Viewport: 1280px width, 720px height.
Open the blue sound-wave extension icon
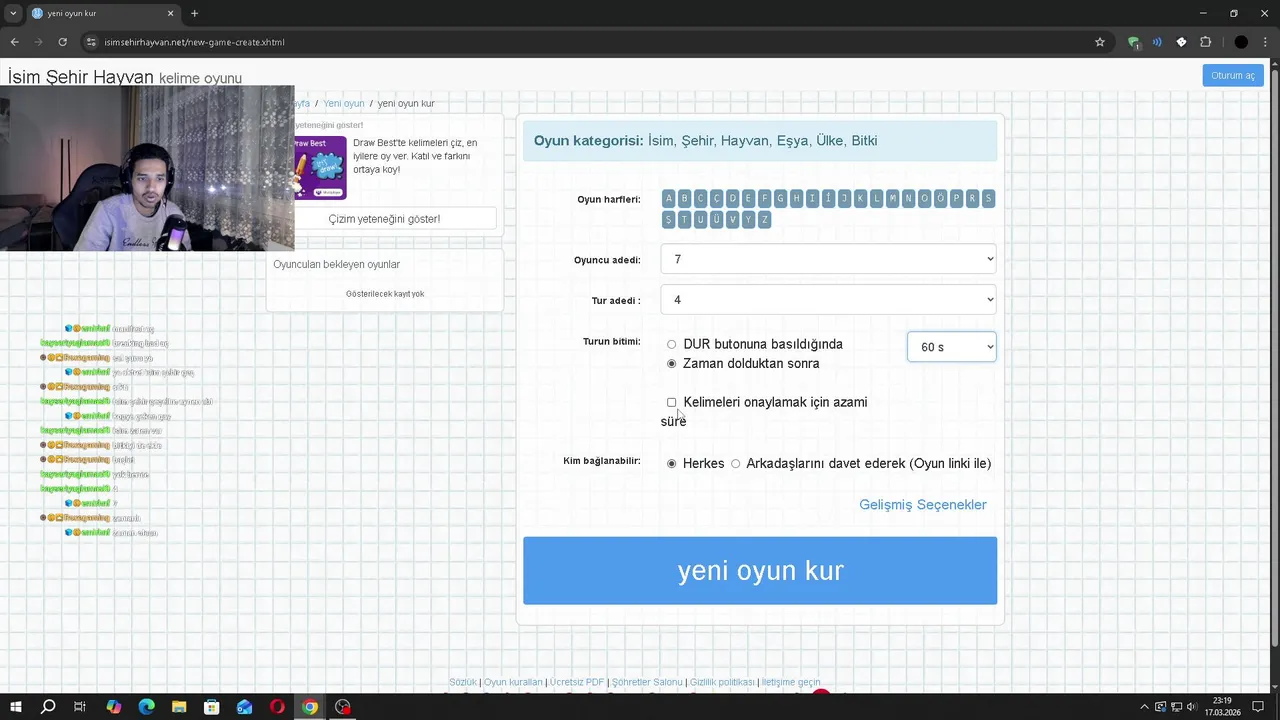[1157, 42]
